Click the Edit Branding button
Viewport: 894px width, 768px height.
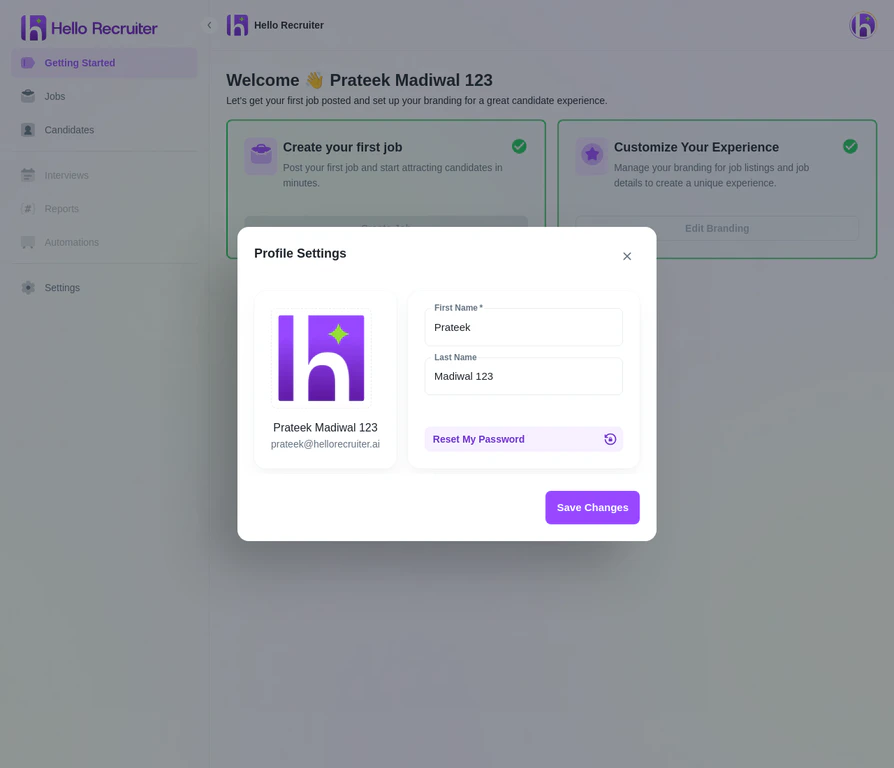716,228
